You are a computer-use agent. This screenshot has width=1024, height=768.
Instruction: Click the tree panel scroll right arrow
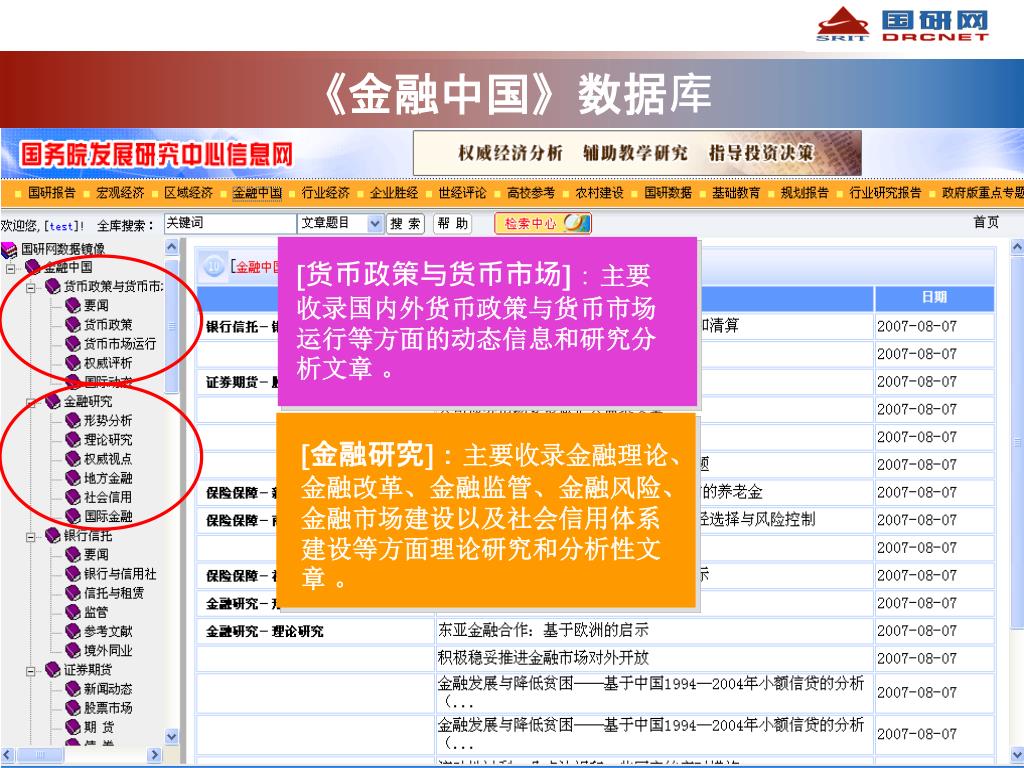[155, 755]
